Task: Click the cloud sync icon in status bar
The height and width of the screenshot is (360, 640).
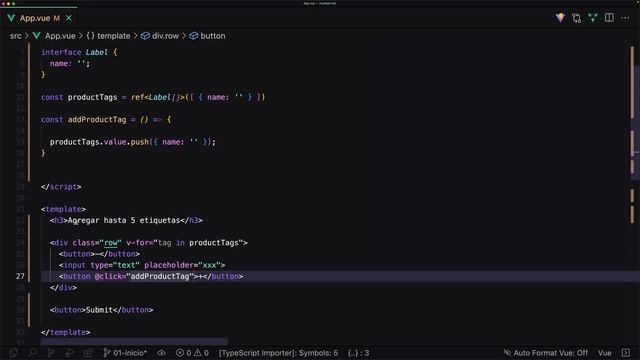Action: (x=162, y=353)
